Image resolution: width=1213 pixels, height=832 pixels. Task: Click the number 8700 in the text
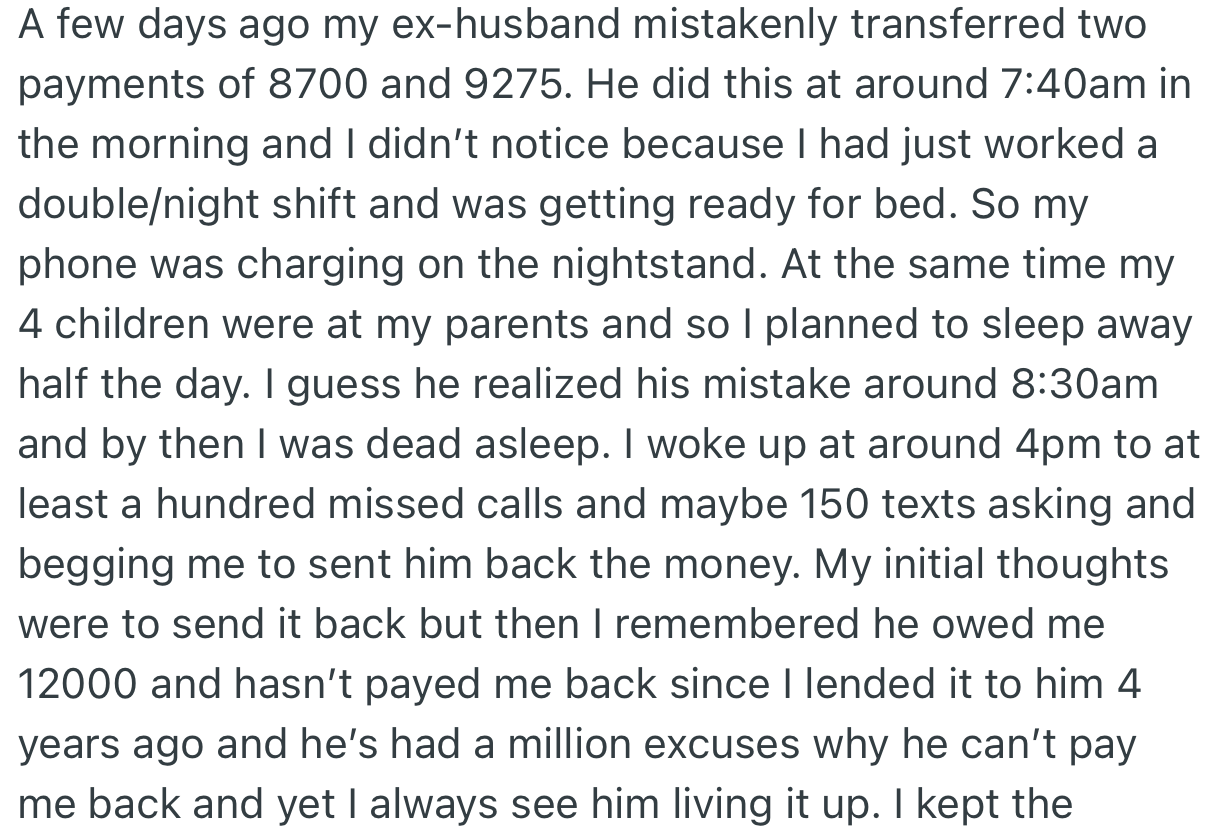coord(319,86)
